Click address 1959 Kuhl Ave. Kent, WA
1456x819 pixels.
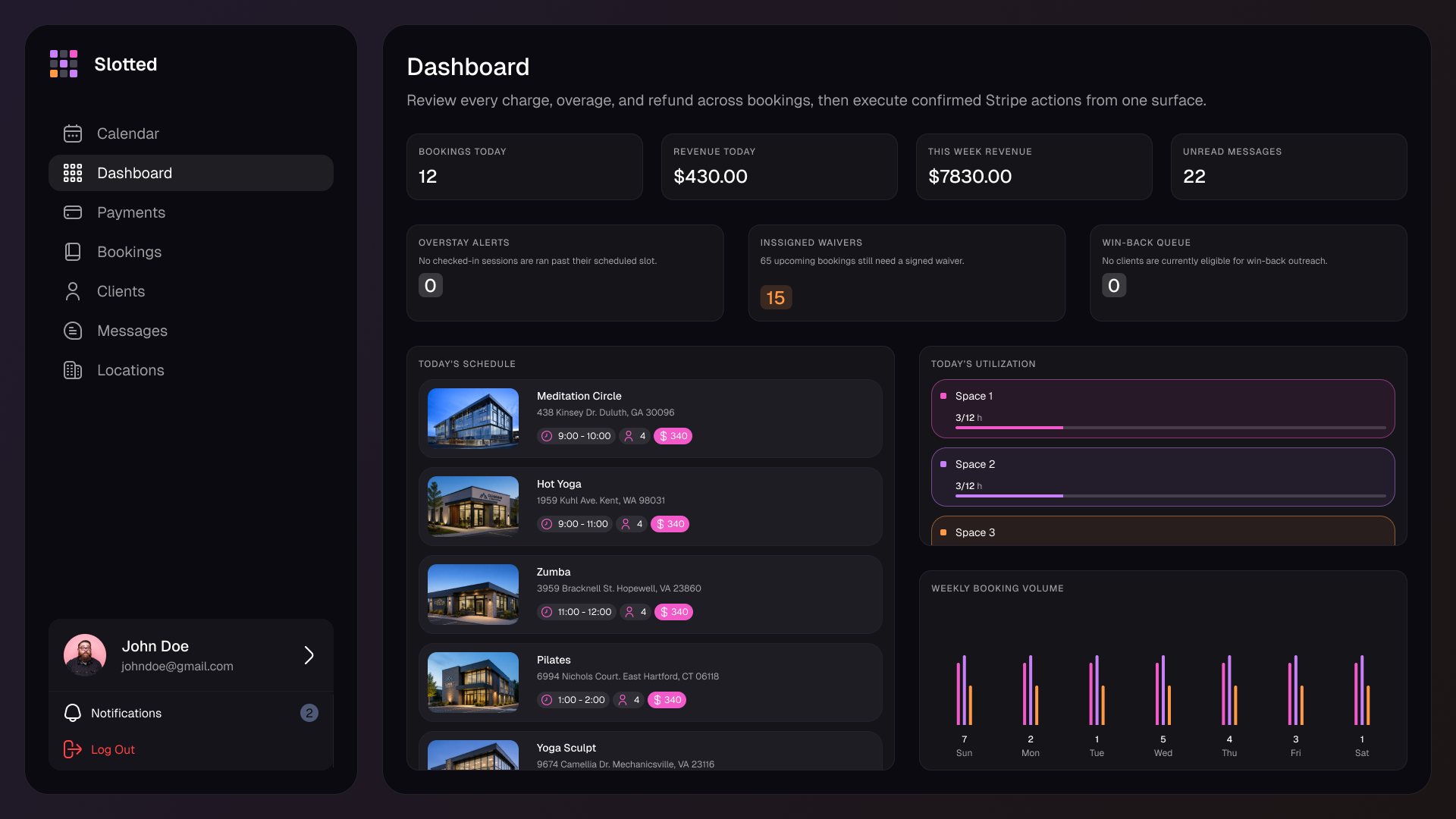tap(601, 500)
